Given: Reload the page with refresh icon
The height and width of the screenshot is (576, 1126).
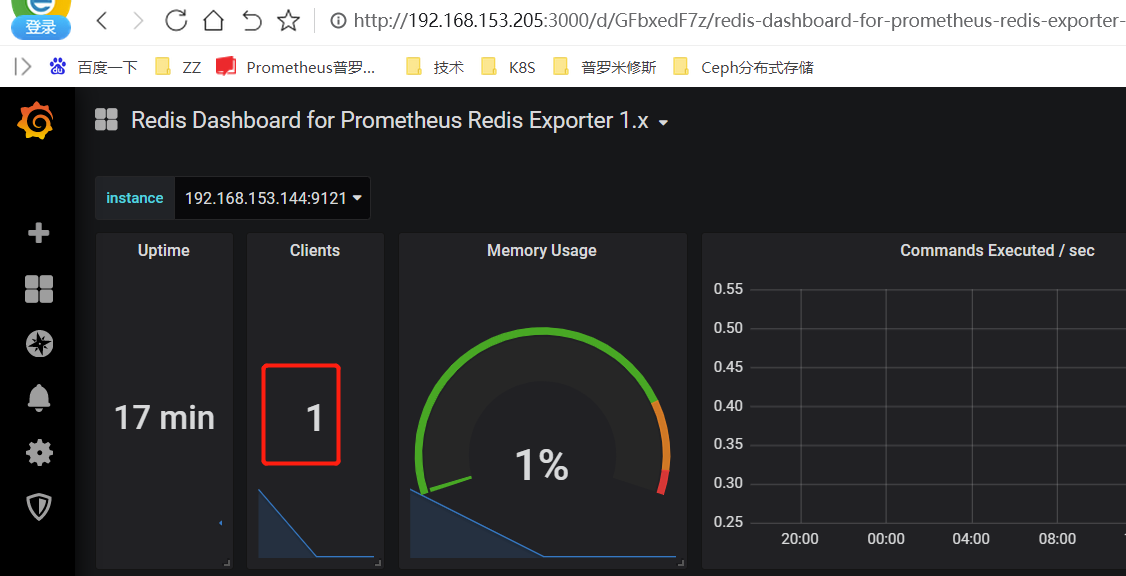Looking at the screenshot, I should (x=176, y=21).
